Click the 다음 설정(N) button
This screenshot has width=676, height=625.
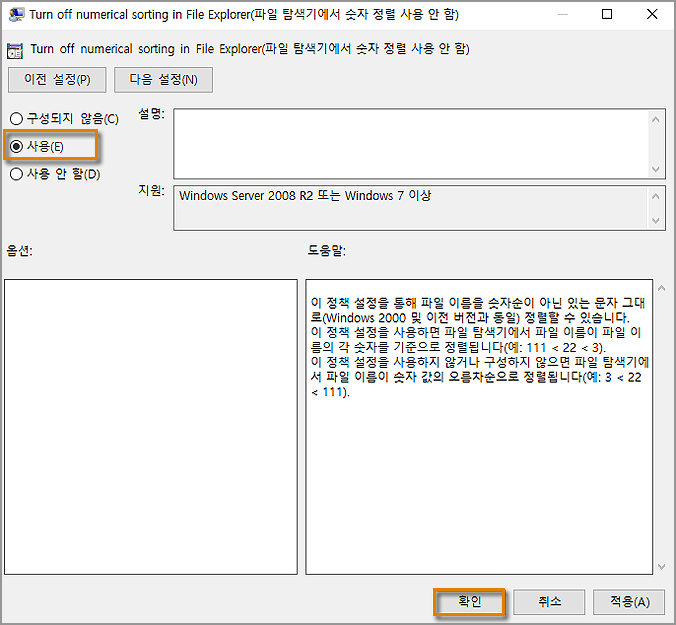click(x=163, y=80)
